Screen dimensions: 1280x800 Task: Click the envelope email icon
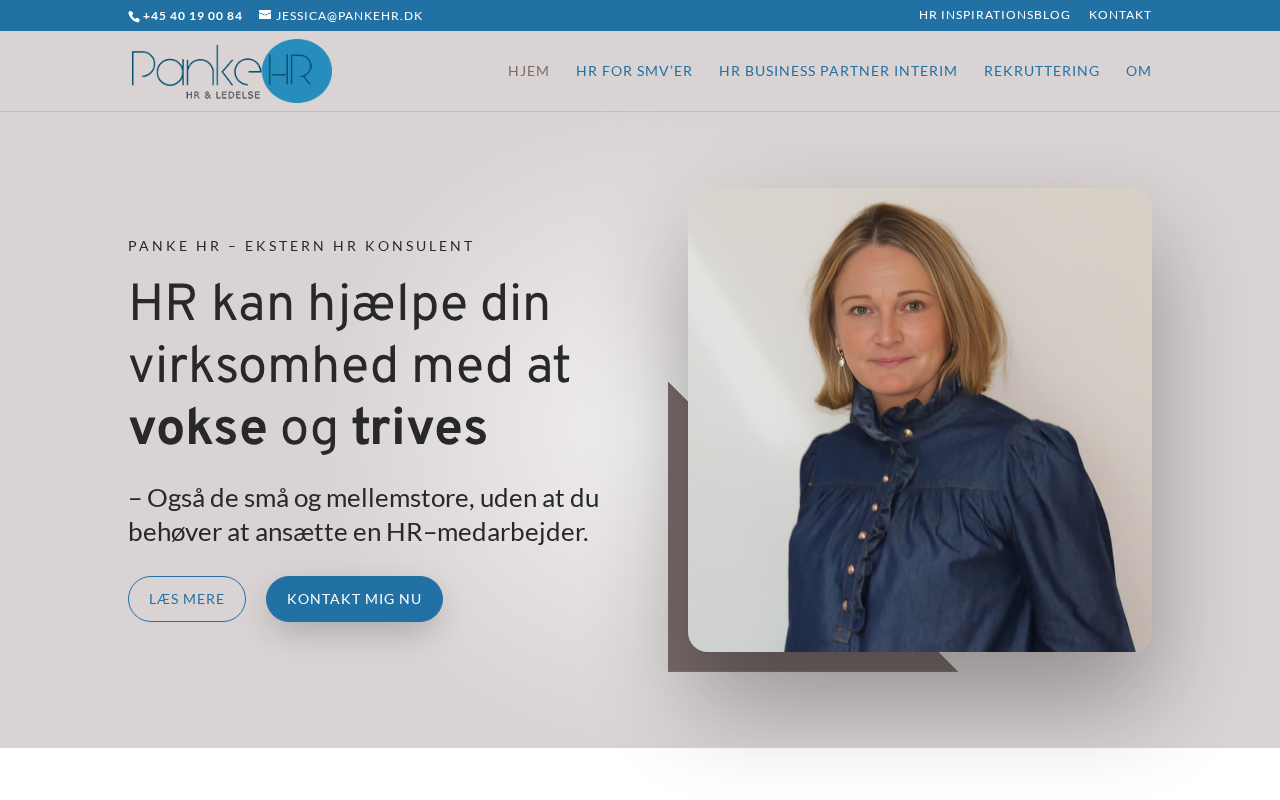265,15
